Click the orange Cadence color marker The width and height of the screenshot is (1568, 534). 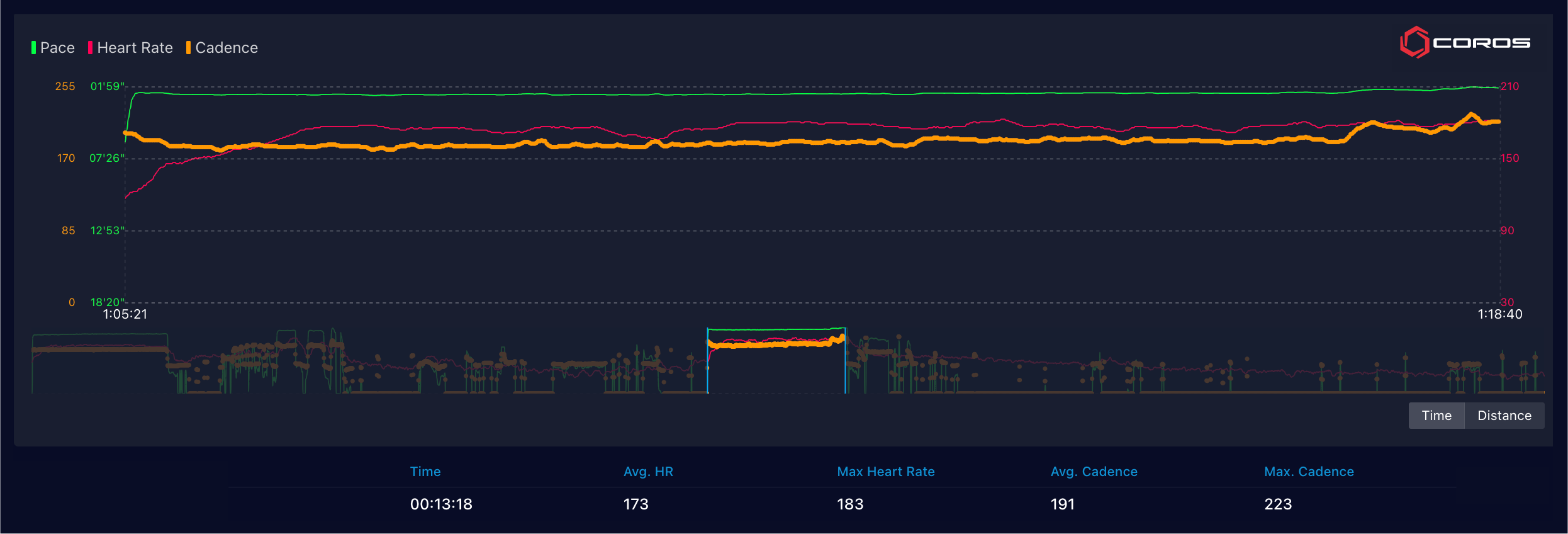pyautogui.click(x=188, y=48)
